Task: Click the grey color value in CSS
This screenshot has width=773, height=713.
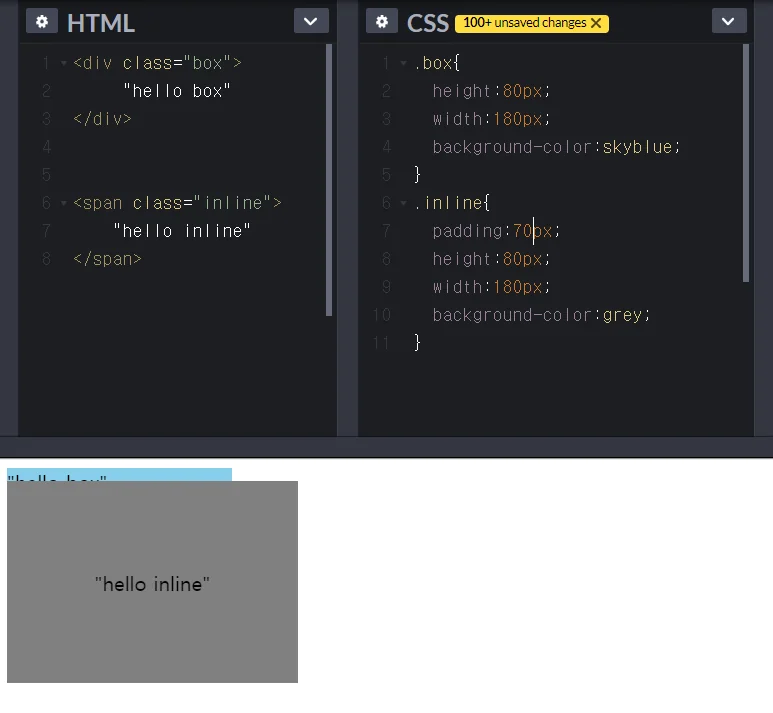Action: [622, 315]
